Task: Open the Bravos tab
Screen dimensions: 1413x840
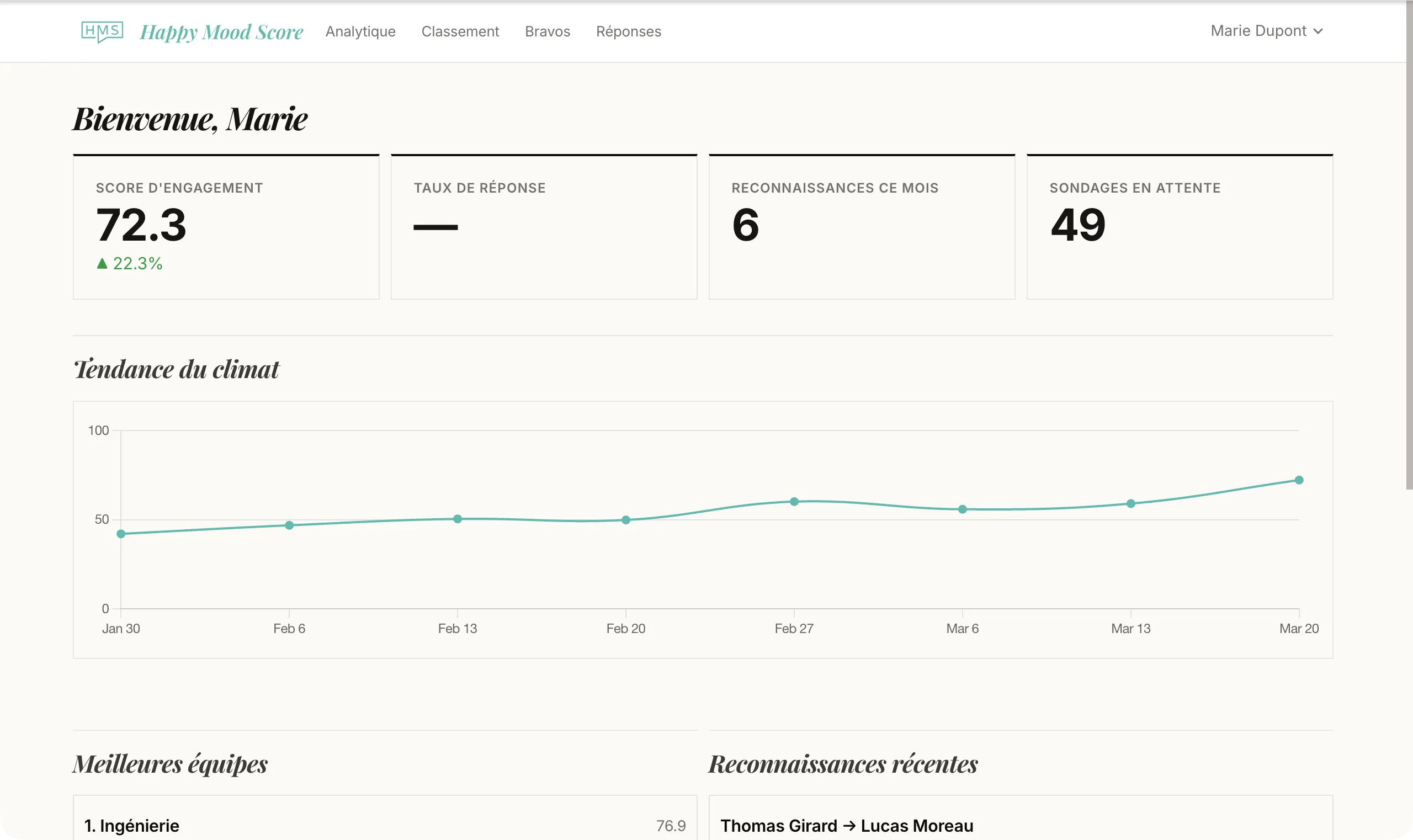Action: coord(547,31)
